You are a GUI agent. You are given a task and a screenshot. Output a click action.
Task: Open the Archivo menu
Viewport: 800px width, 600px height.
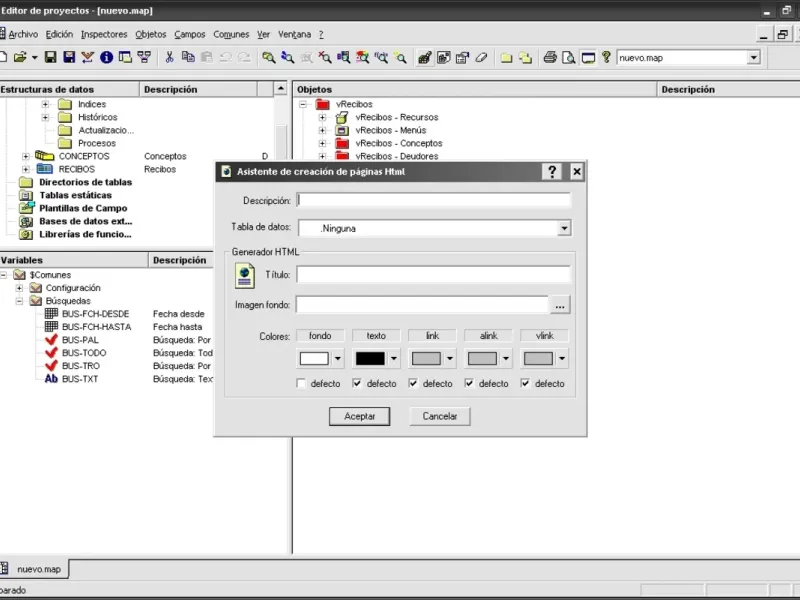click(x=23, y=34)
